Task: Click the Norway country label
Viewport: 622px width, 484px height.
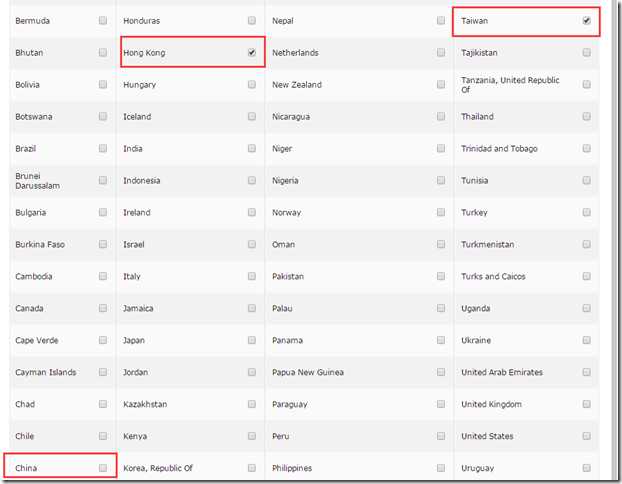Action: click(x=286, y=212)
